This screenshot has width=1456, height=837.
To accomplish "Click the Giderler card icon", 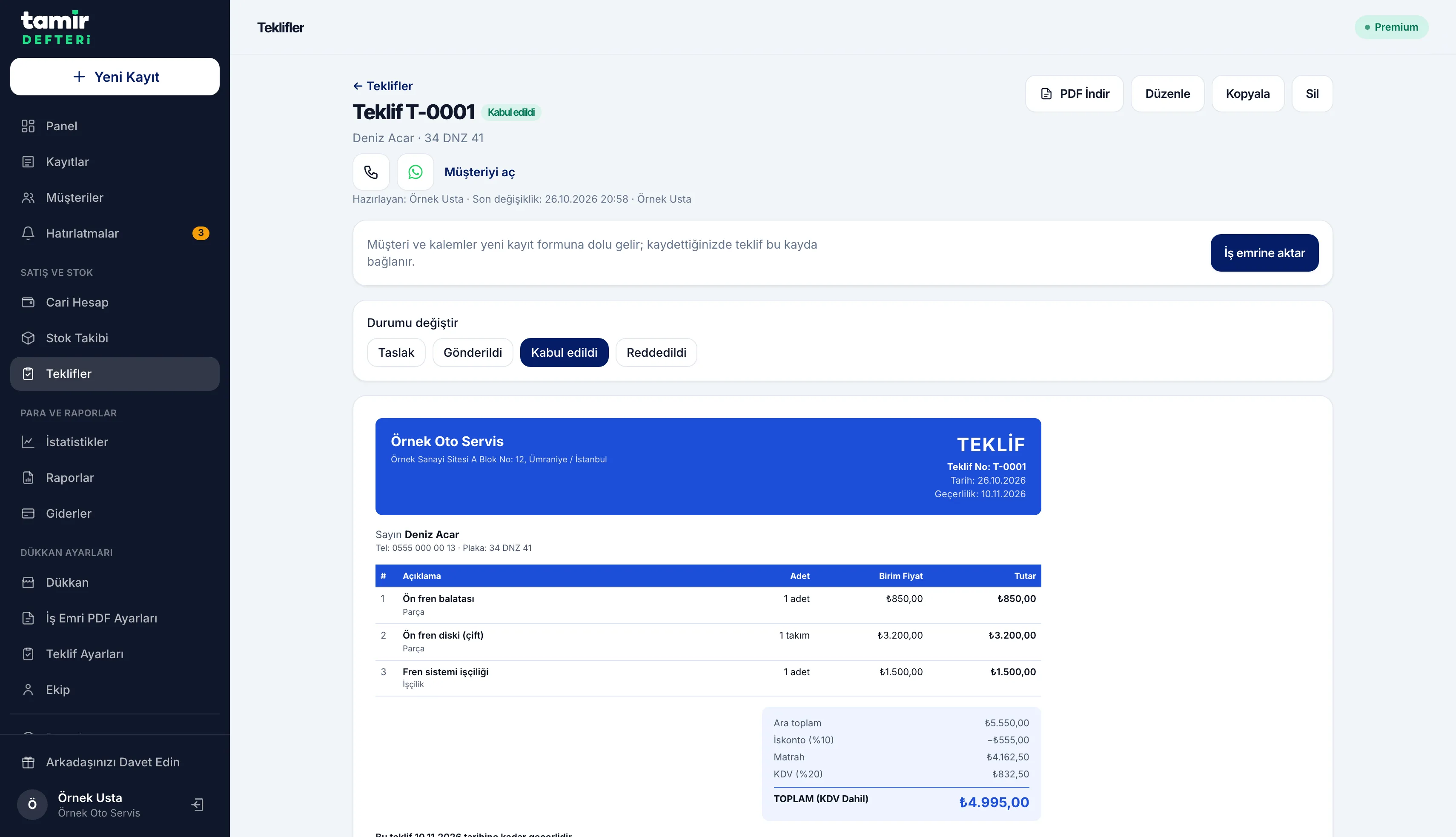I will (28, 513).
